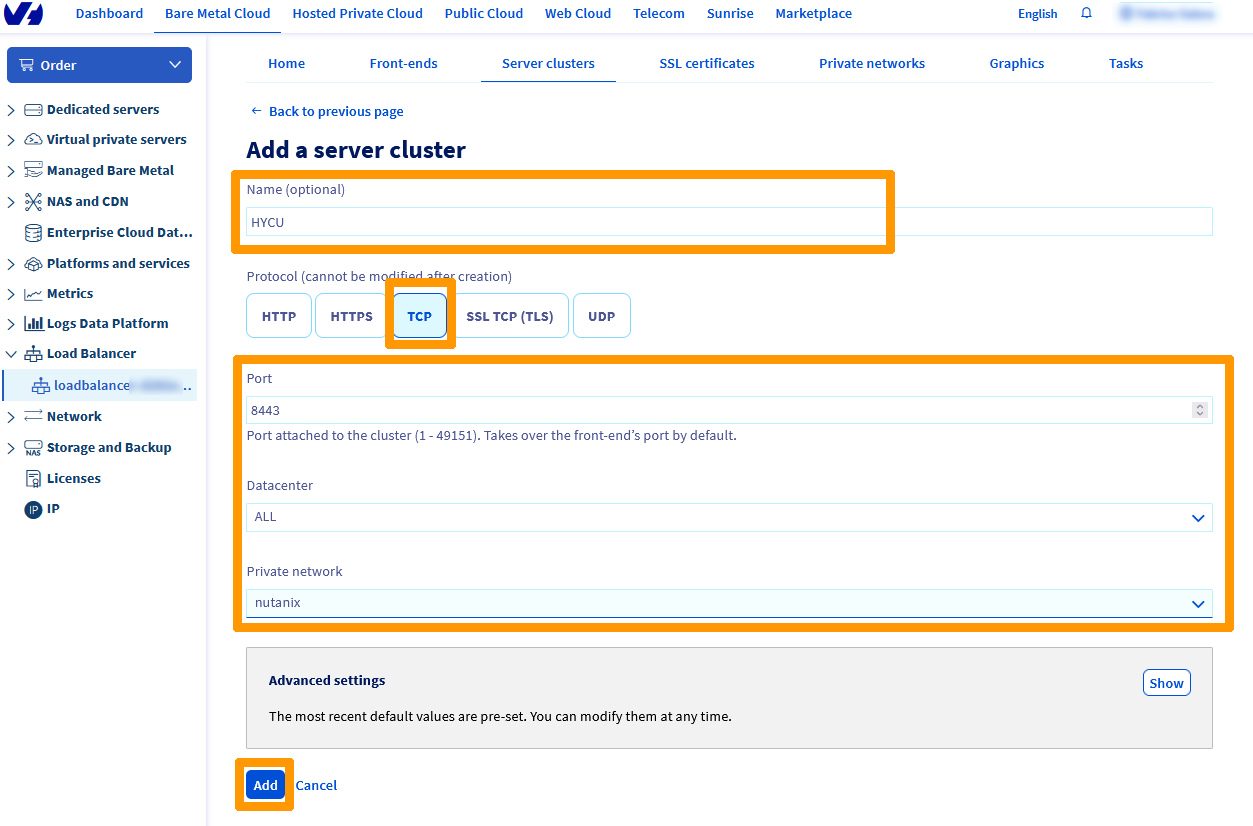Open the Metrics section icon in sidebar

click(x=33, y=293)
